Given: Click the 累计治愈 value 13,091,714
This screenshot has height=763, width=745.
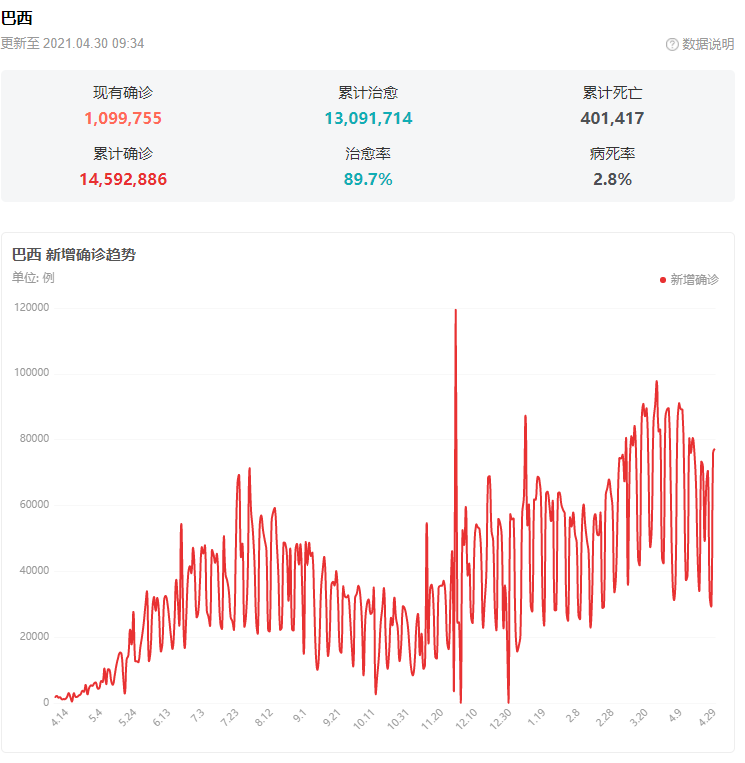Looking at the screenshot, I should coord(368,118).
